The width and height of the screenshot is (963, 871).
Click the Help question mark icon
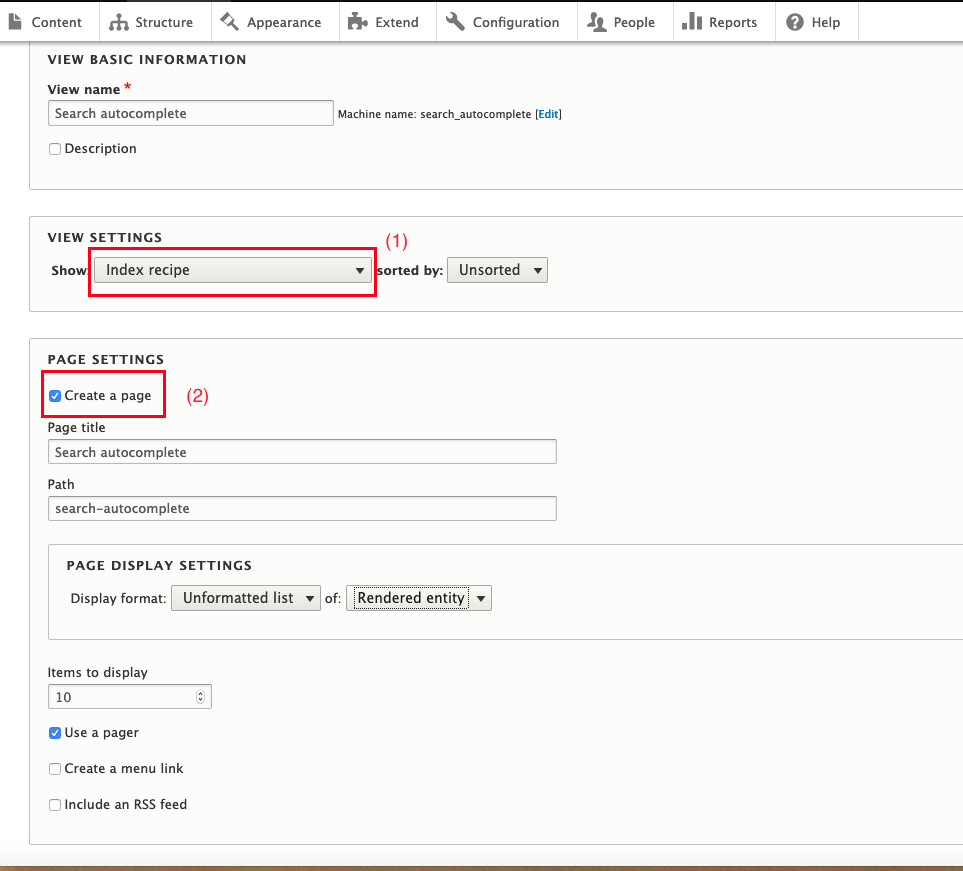[795, 22]
